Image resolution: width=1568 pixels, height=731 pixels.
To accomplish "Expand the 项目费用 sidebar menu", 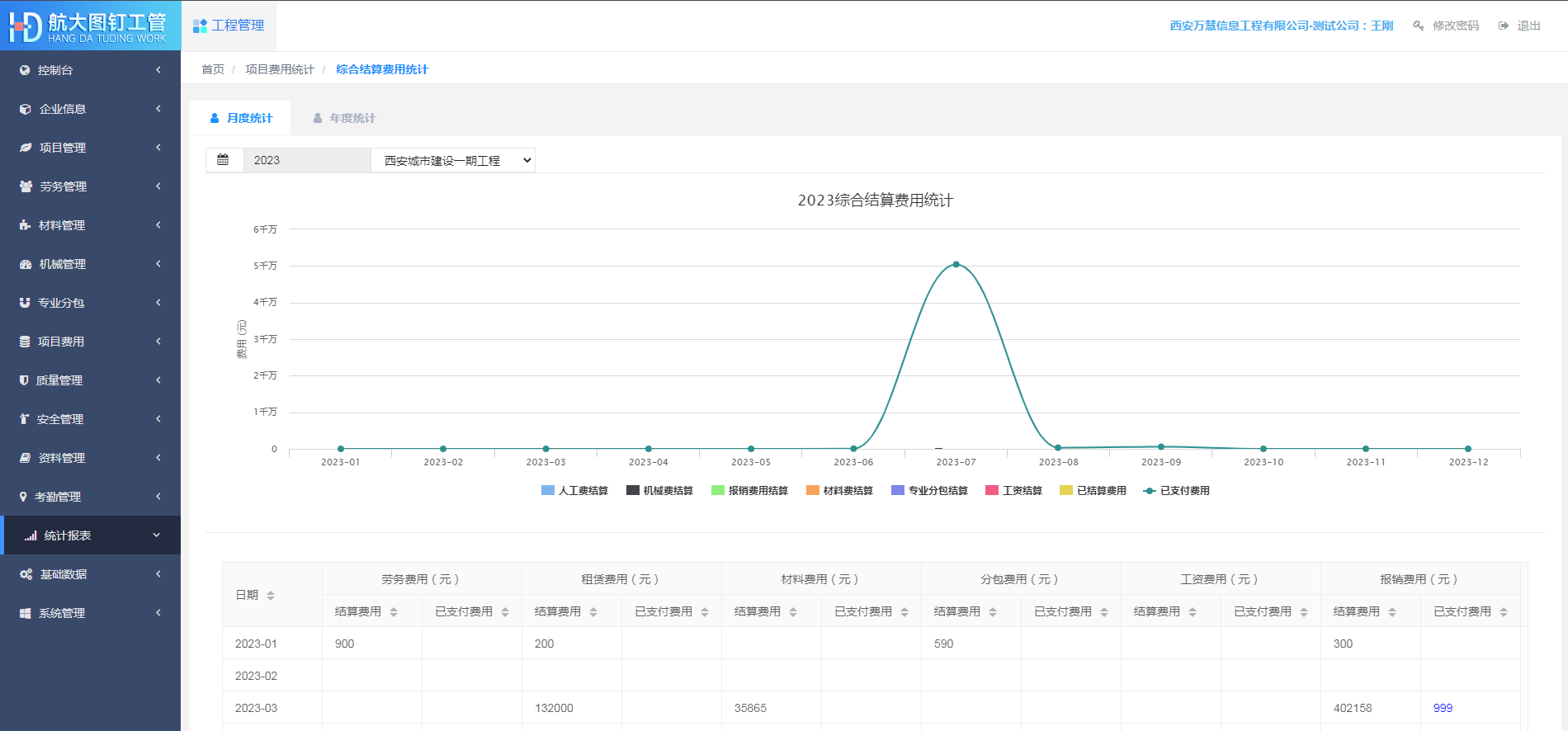I will click(x=91, y=342).
